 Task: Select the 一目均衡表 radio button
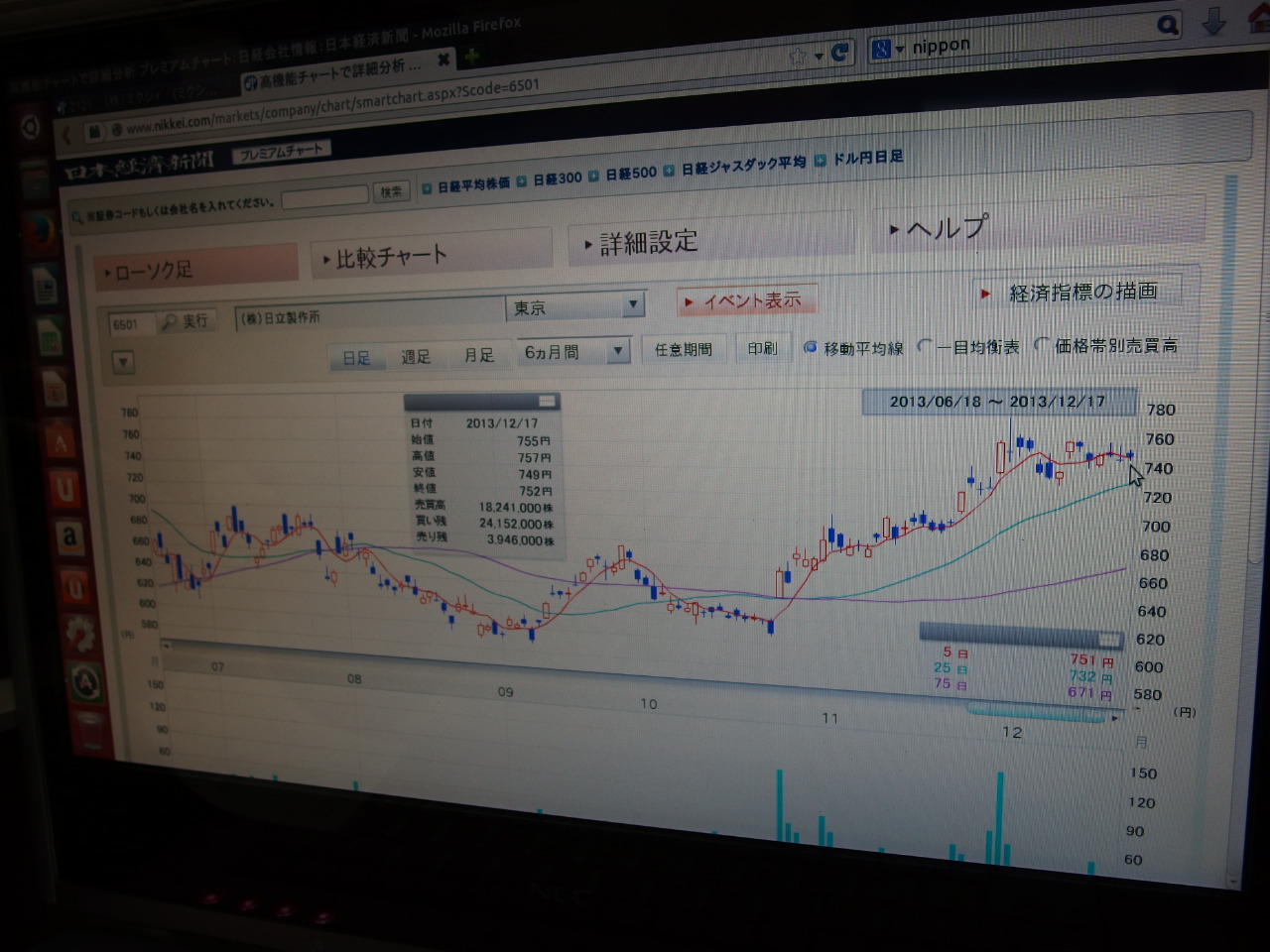click(925, 346)
